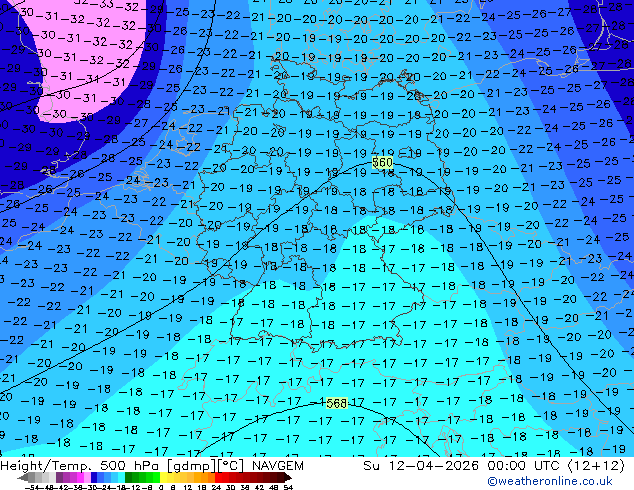Click the pink -30 swatch in the legend

[x=87, y=477]
